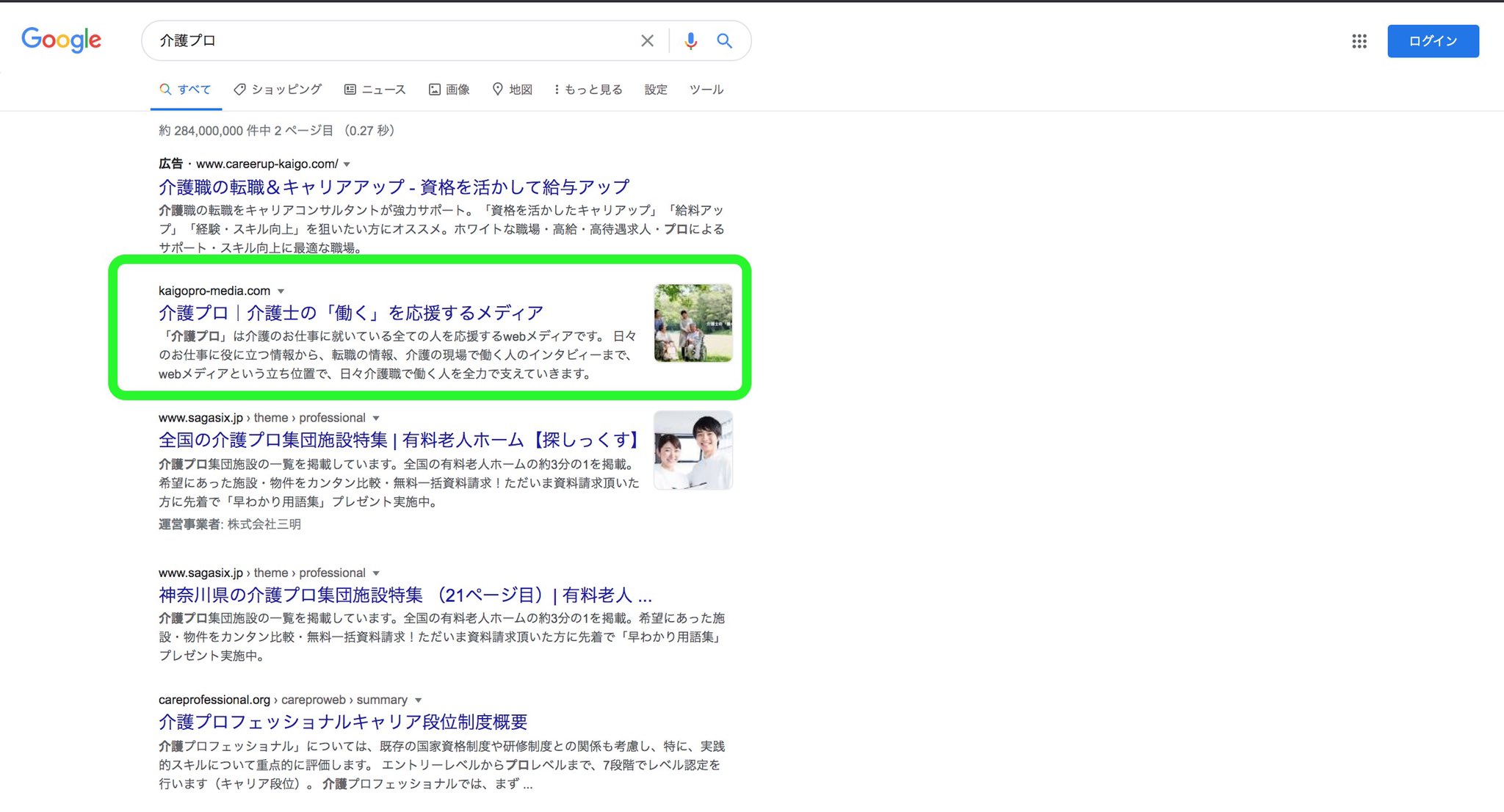Viewport: 1504px width, 812px height.
Task: Open 神奈川県の介護プロ集団施設特集 result link
Action: [x=405, y=595]
